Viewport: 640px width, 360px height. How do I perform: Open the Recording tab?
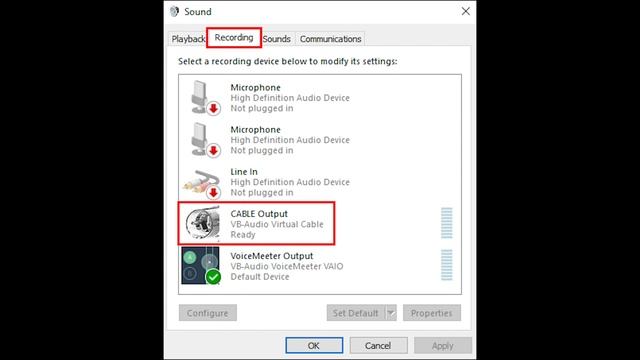tap(234, 38)
